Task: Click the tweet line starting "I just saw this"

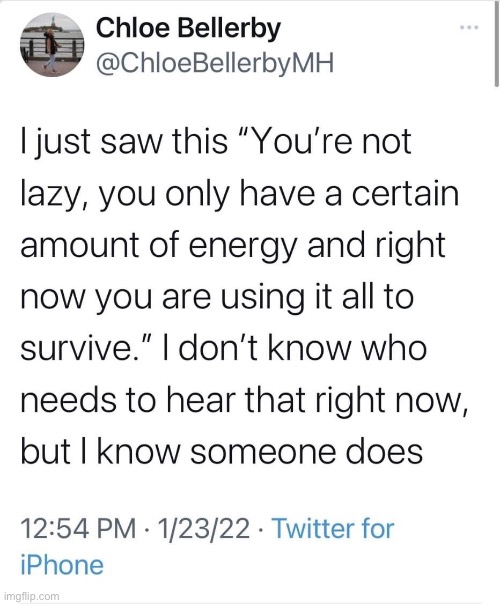Action: [216, 143]
